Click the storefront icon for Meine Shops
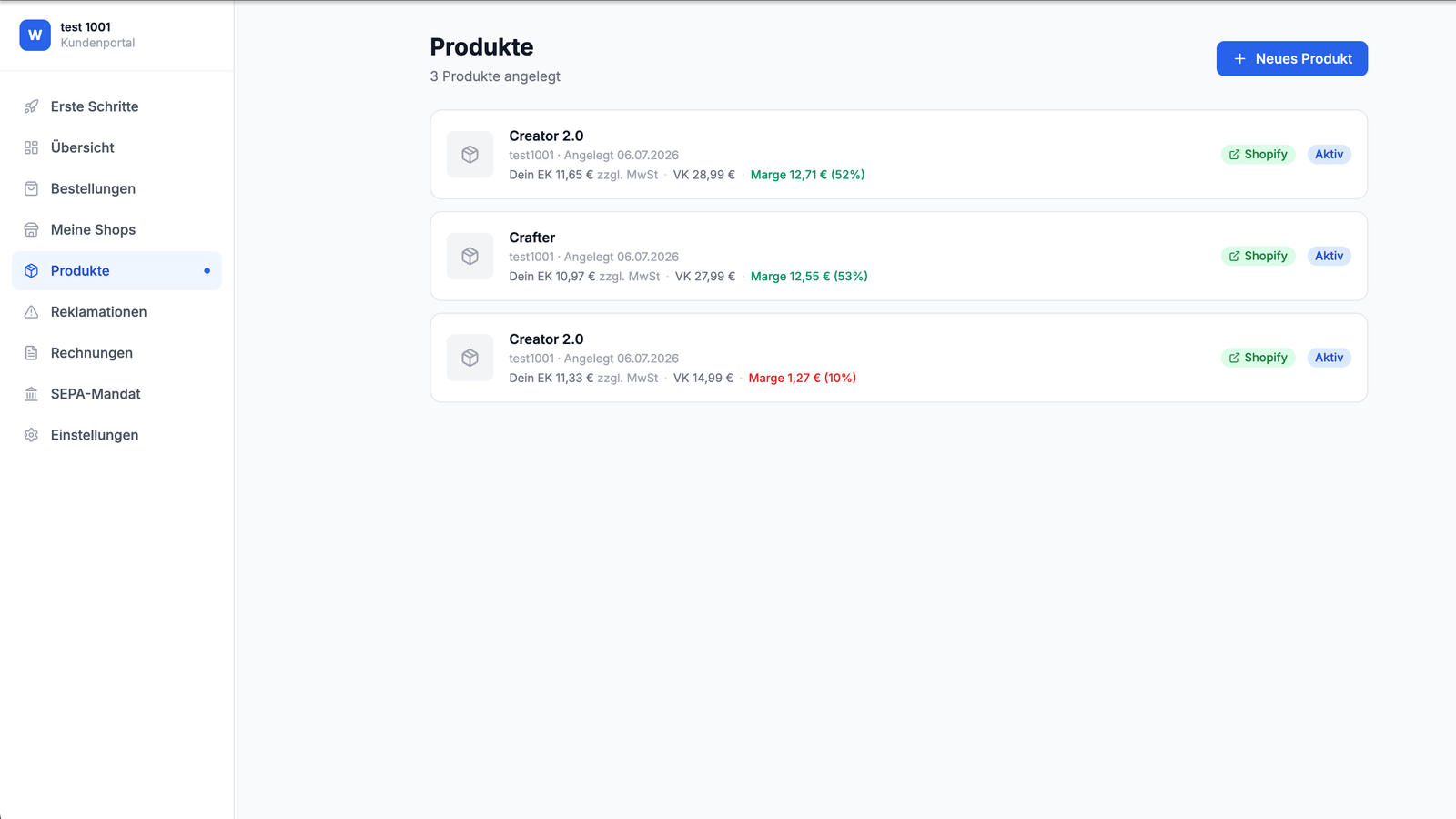This screenshot has height=819, width=1456. coord(31,229)
